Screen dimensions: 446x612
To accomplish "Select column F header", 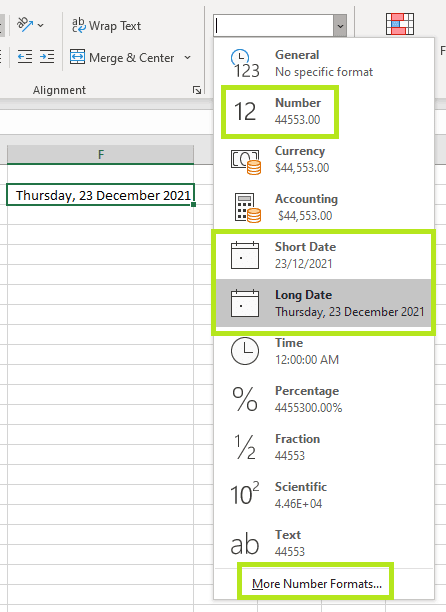I will click(x=100, y=155).
